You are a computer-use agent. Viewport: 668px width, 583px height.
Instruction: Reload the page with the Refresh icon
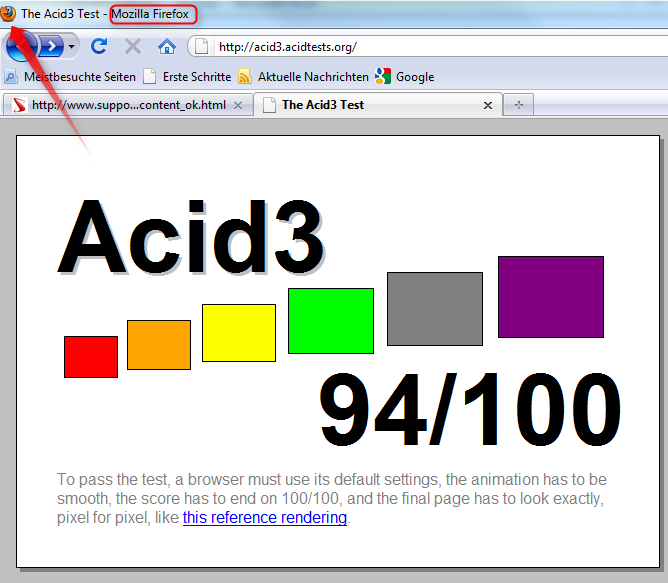pos(99,46)
